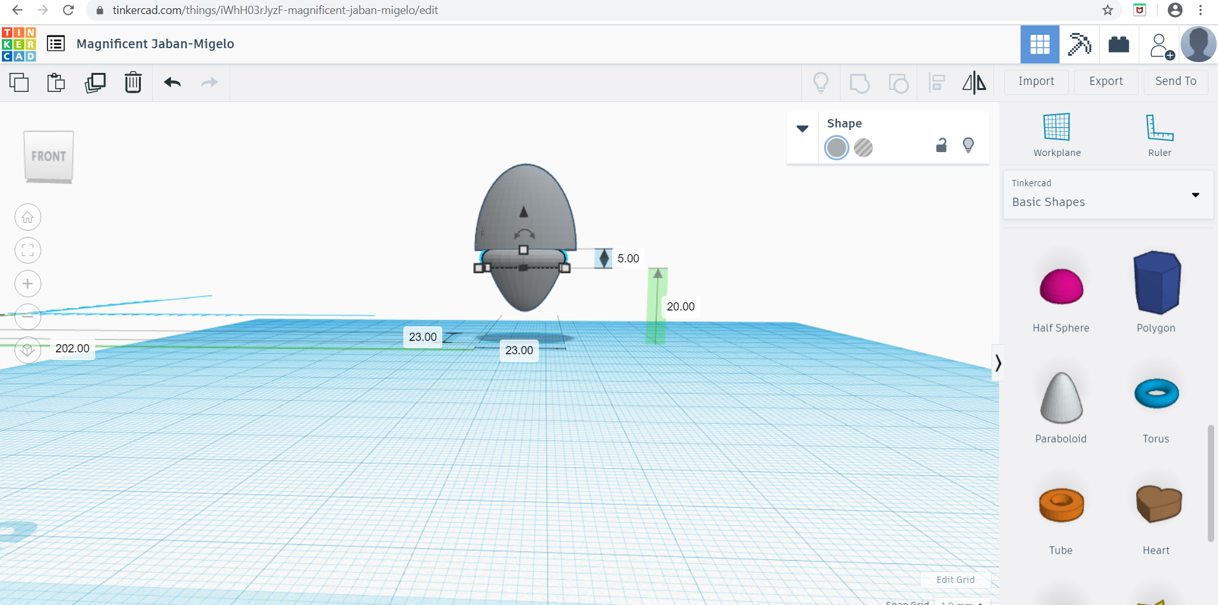Viewport: 1218px width, 605px height.
Task: Click the Show all lightbulb icon in the toolbar
Action: (x=821, y=82)
